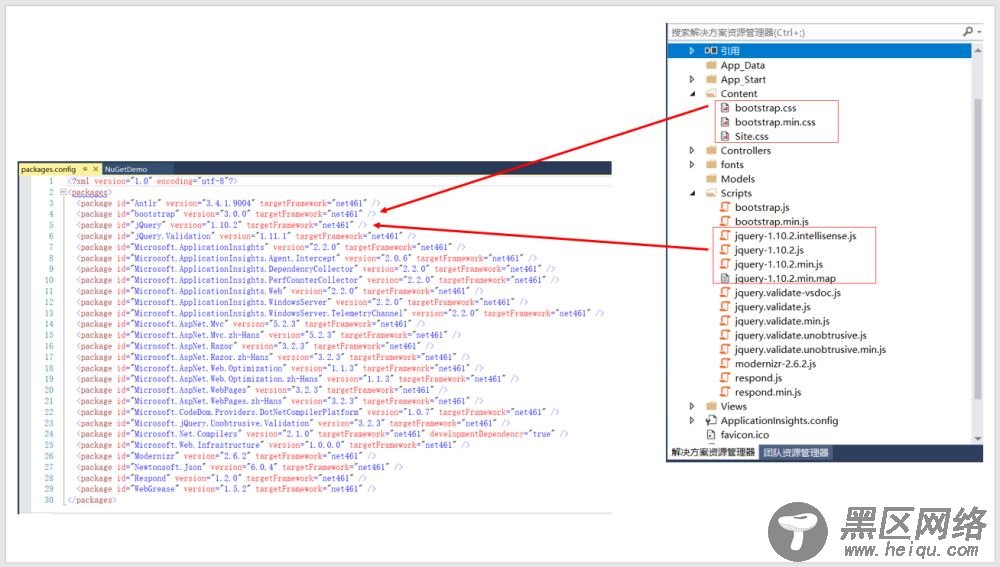This screenshot has width=1000, height=567.
Task: Click the search magnifier icon in Solution Explorer
Action: pos(968,31)
